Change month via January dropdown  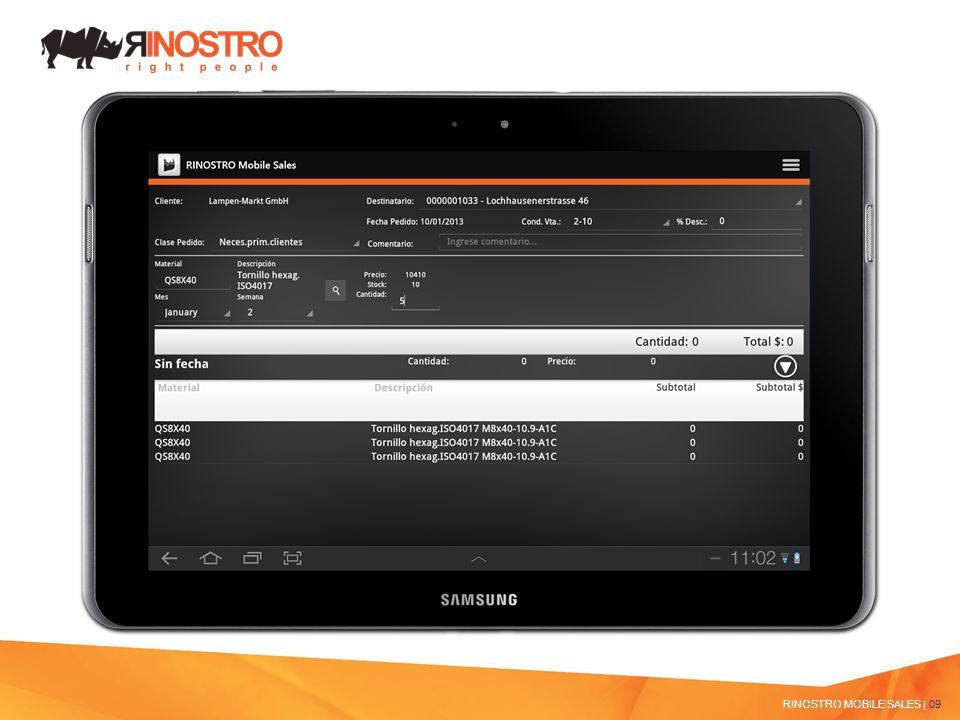pos(195,312)
